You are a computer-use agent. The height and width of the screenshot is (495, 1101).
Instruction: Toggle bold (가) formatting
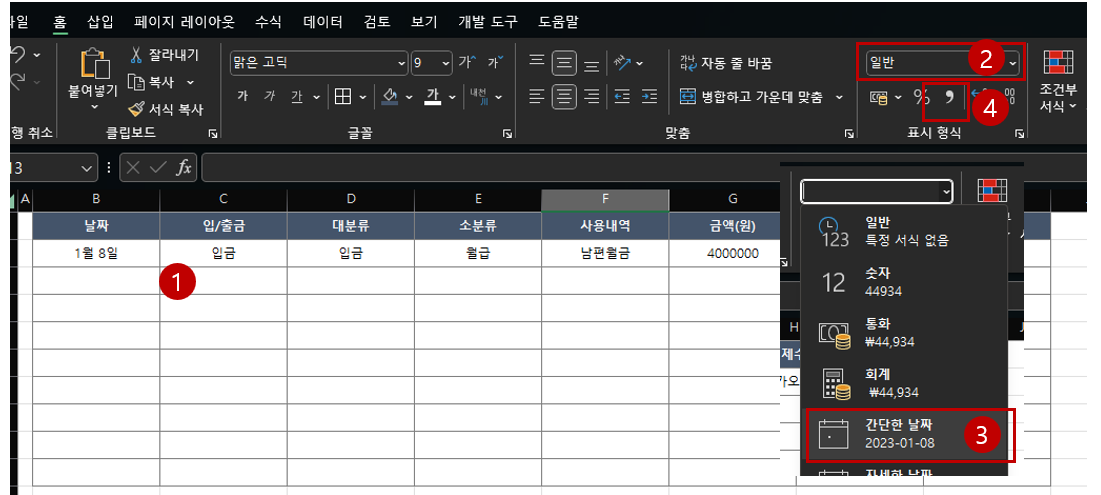pos(243,97)
